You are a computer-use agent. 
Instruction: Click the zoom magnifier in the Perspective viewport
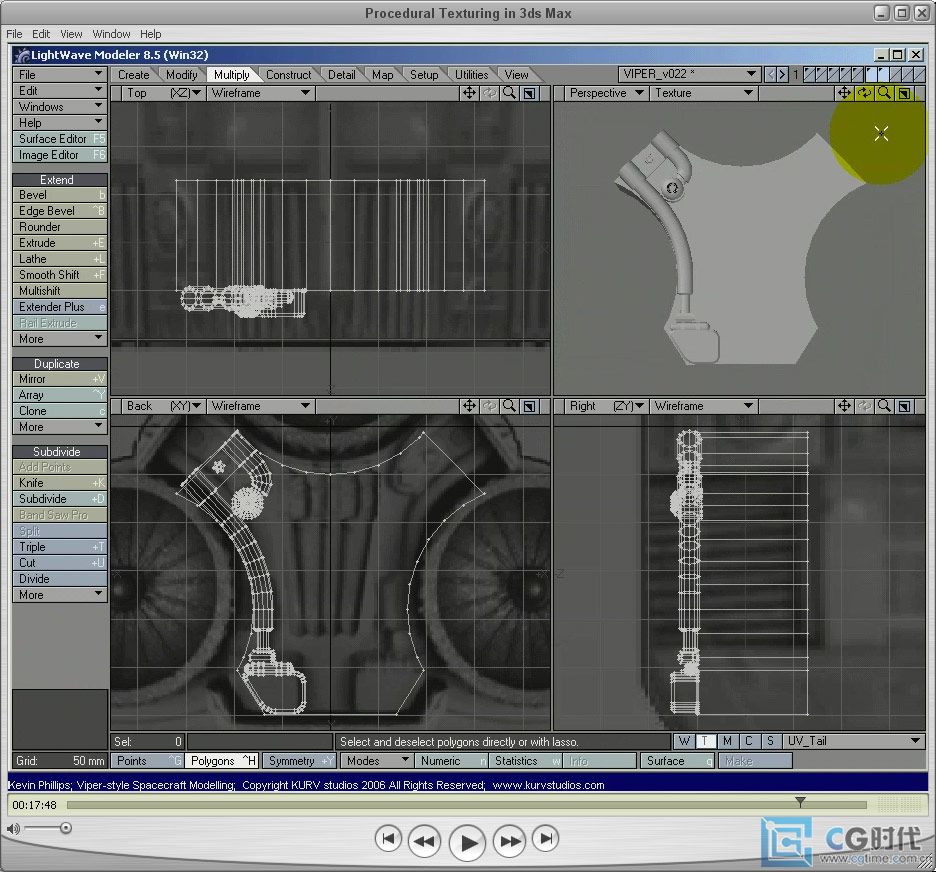884,93
